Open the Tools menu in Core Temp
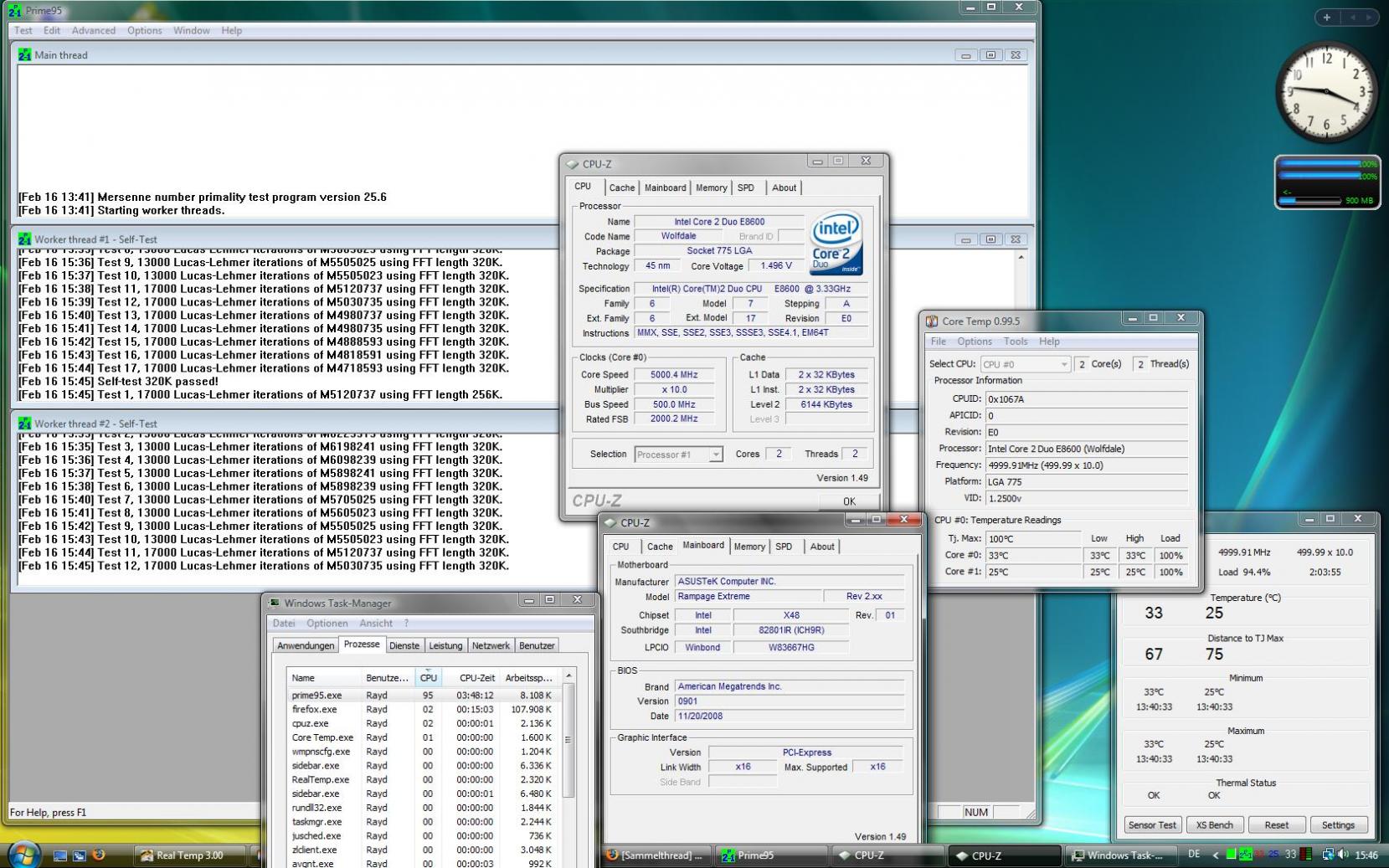Screen dimensions: 1389x868 tap(1016, 342)
